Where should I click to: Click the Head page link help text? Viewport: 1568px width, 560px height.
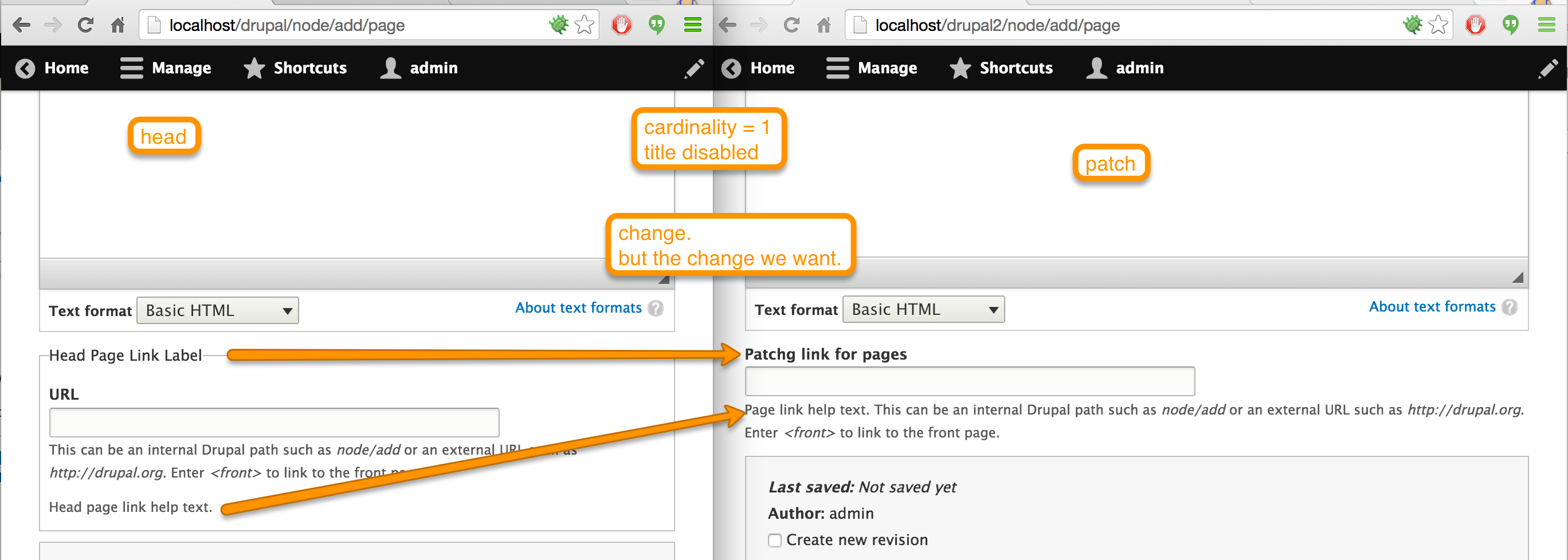click(130, 507)
